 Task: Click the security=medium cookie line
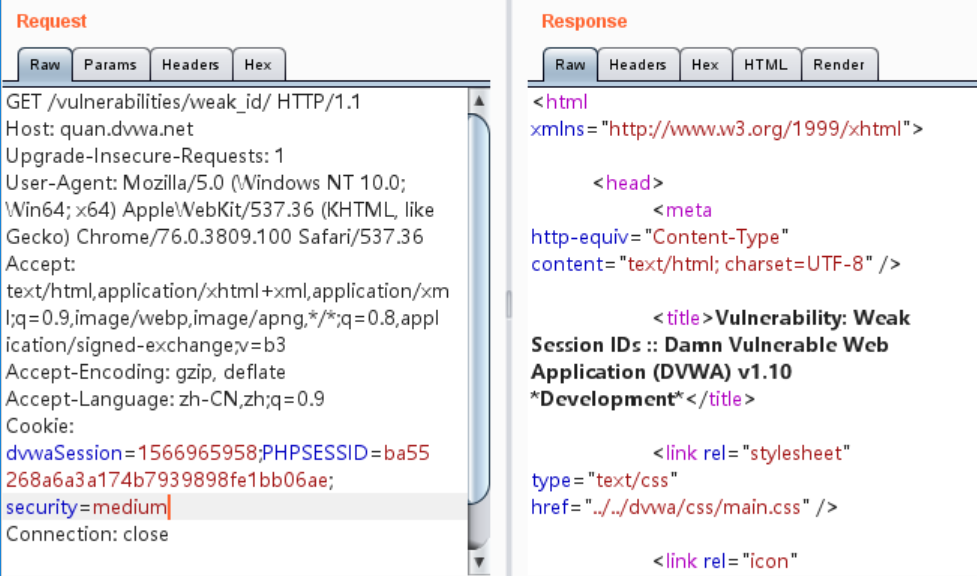tap(87, 507)
